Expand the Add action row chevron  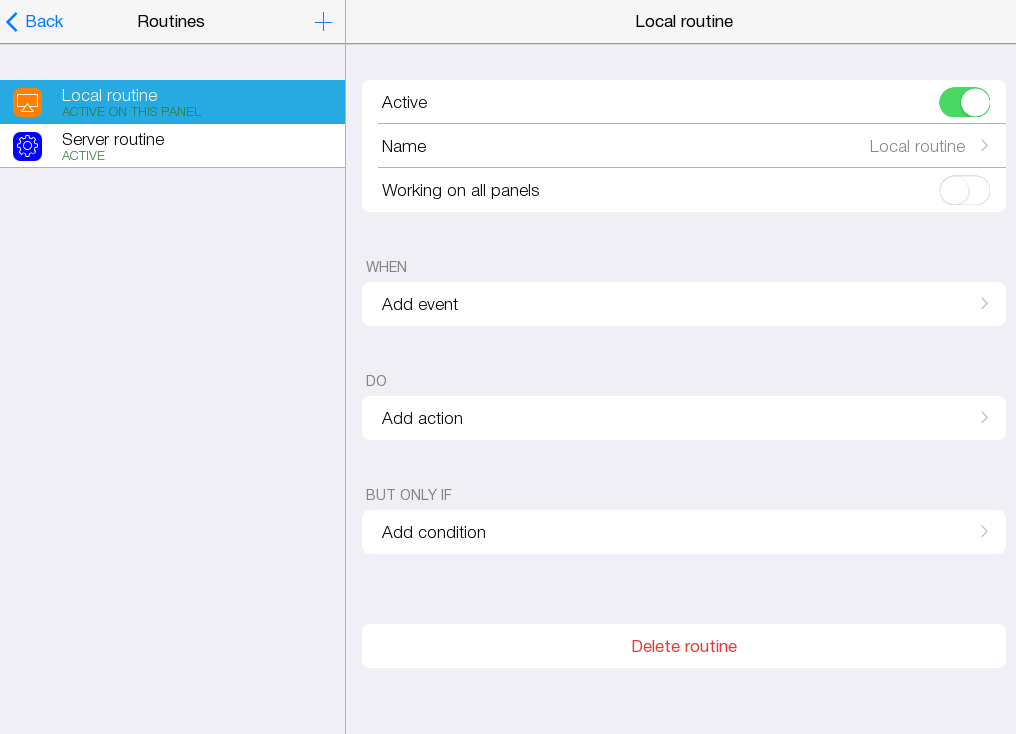(984, 418)
